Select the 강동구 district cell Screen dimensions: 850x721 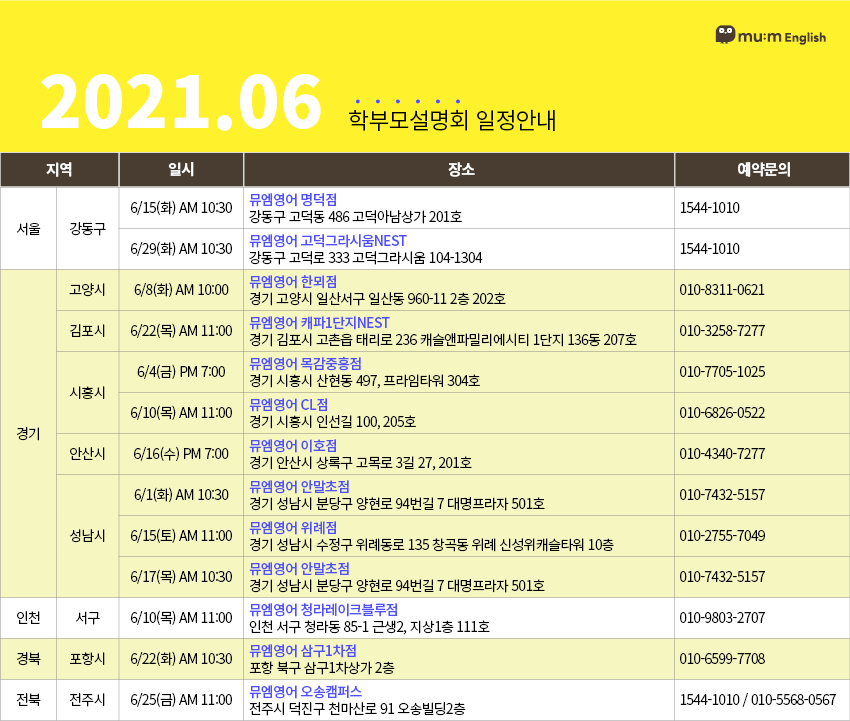pos(87,229)
